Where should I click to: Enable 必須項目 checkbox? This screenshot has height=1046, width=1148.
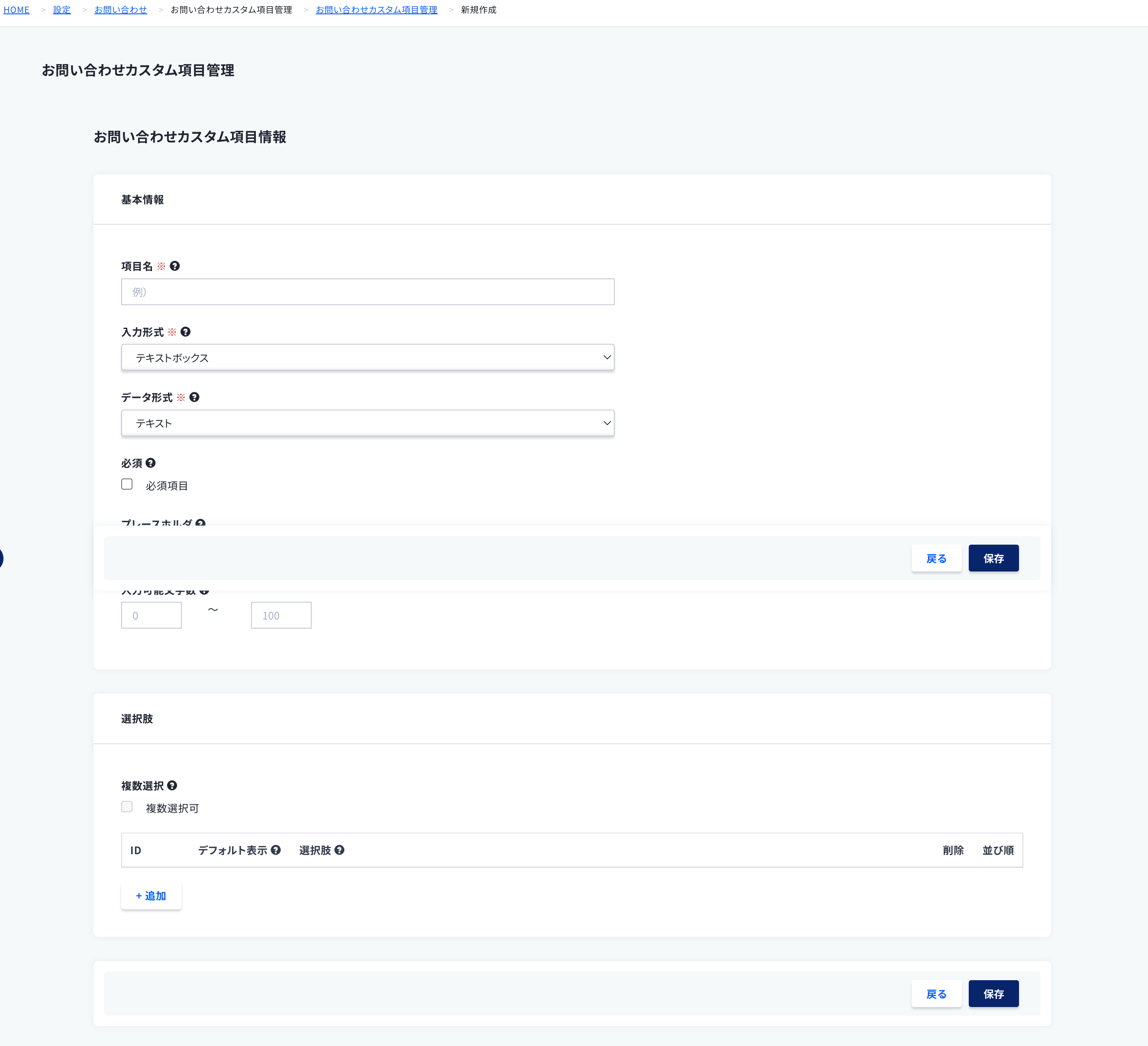[127, 484]
